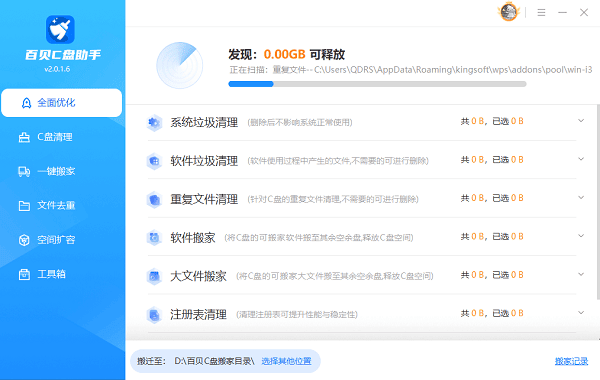Click the 大文件搬家 row icon
The image size is (600, 380).
(x=154, y=276)
